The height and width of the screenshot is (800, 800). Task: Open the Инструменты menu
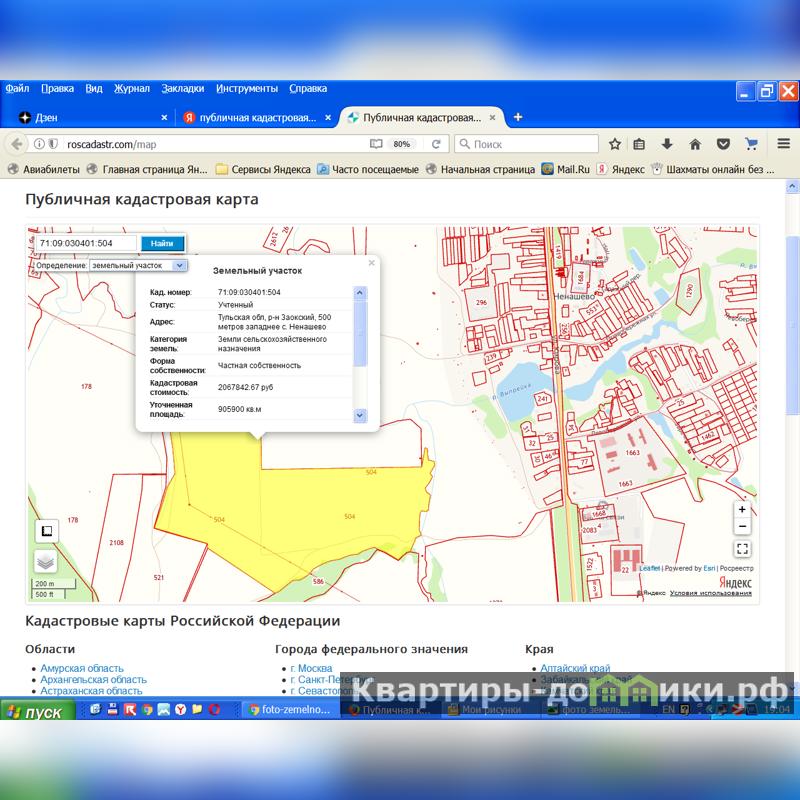click(246, 88)
